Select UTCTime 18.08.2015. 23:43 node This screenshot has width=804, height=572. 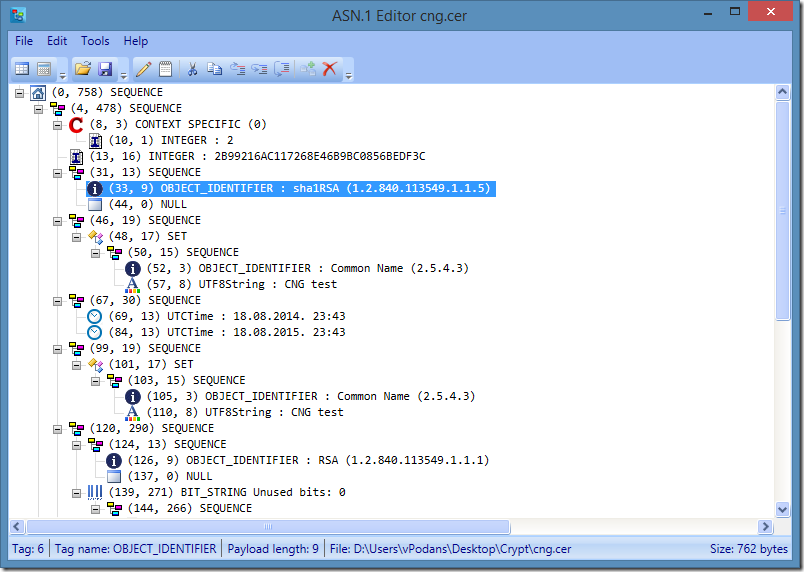pyautogui.click(x=227, y=332)
